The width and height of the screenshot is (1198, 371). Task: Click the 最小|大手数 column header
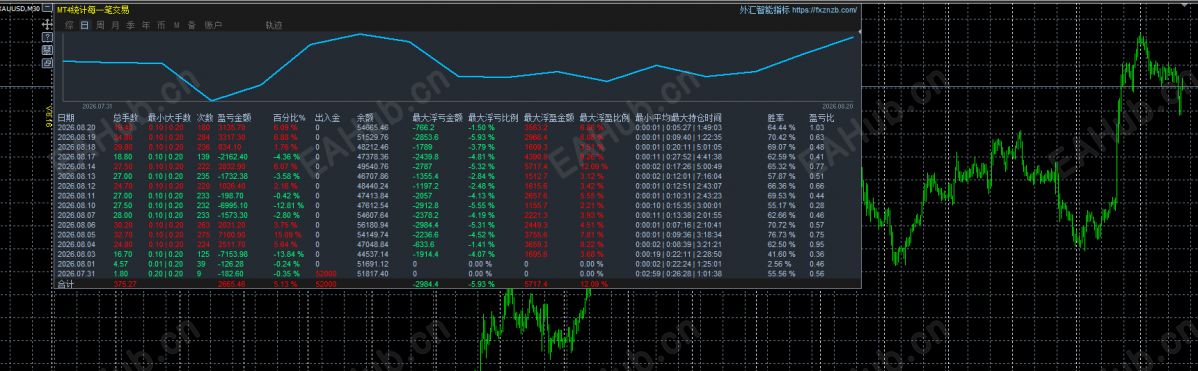point(170,118)
